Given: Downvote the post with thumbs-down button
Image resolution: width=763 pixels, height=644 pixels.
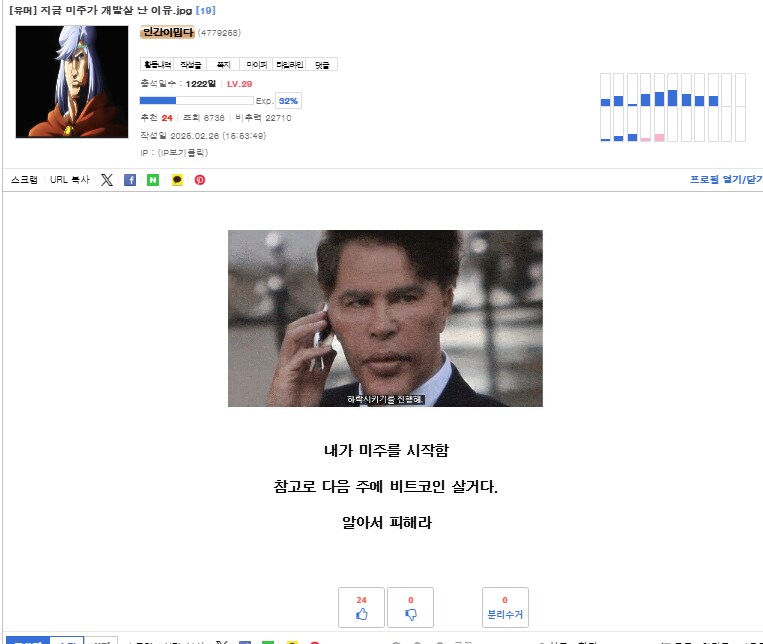Looking at the screenshot, I should [411, 607].
